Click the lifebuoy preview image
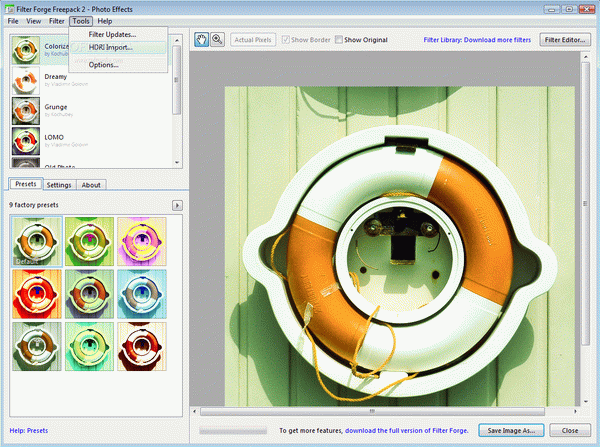The height and width of the screenshot is (447, 600). pyautogui.click(x=399, y=246)
